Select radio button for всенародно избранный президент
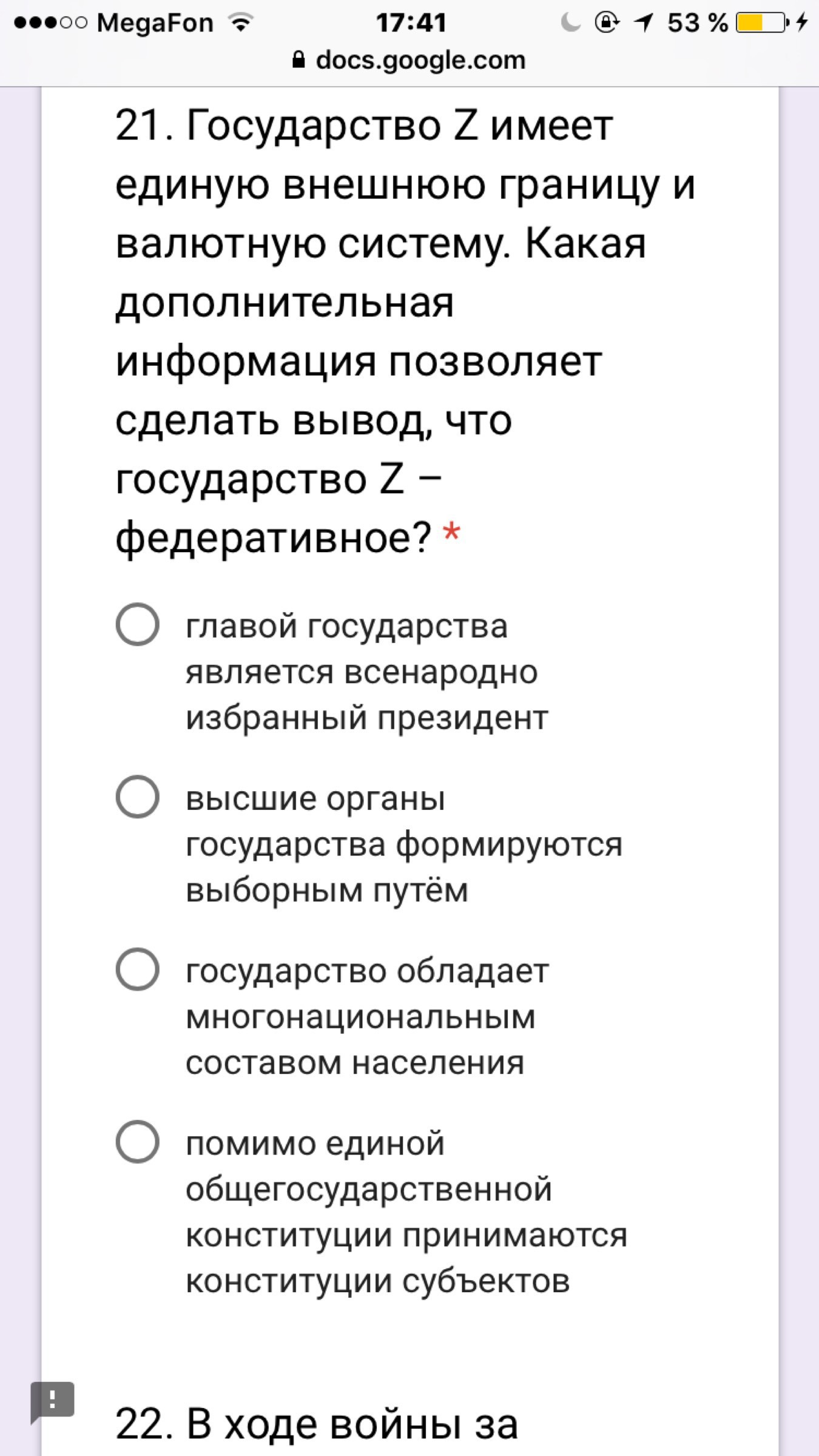This screenshot has height=1456, width=819. (138, 624)
